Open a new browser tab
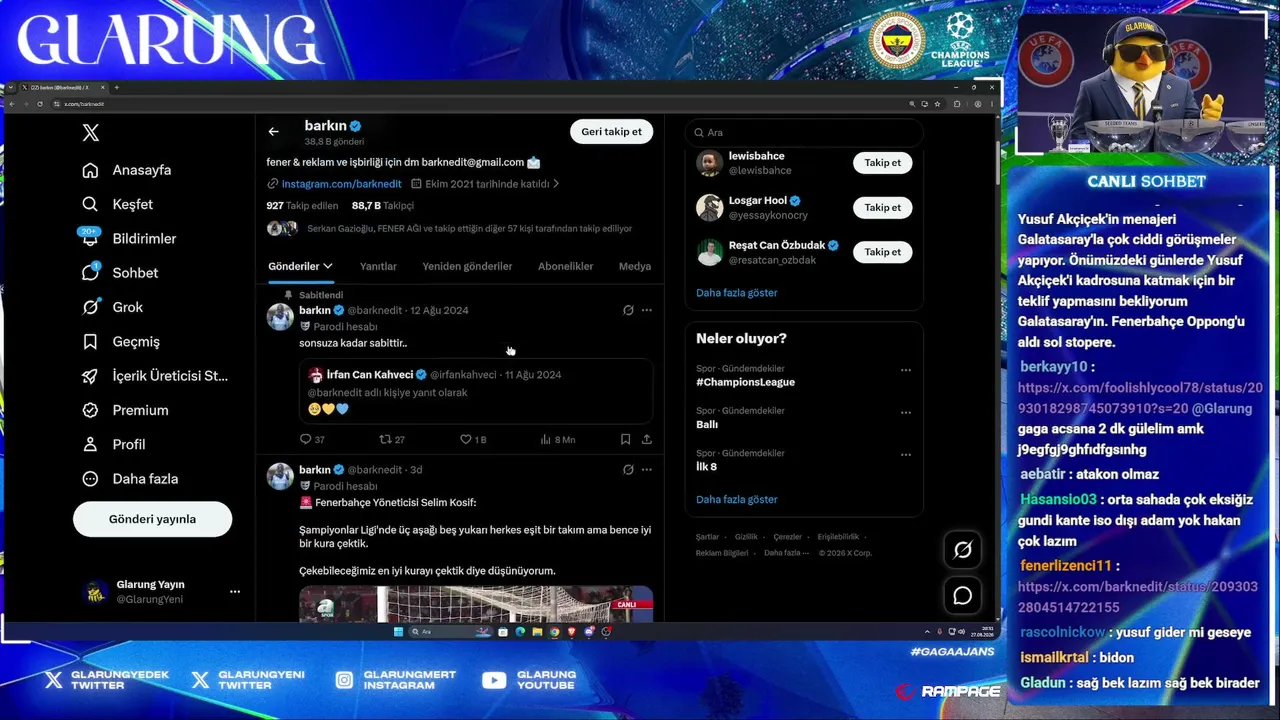Screen dimensions: 1280x720 point(116,88)
